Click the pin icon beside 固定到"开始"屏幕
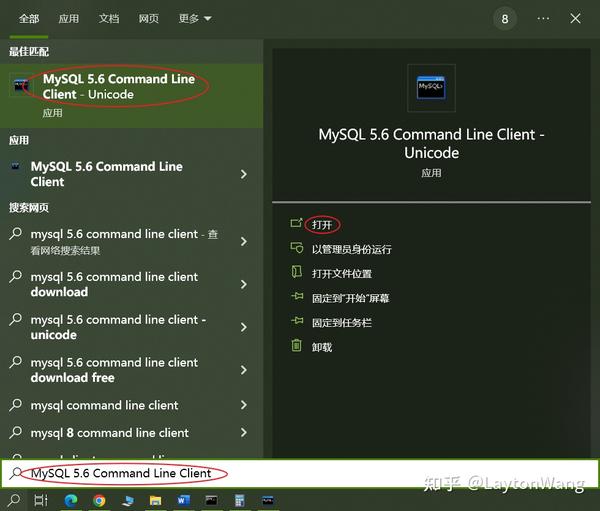The width and height of the screenshot is (600, 511). 297,296
